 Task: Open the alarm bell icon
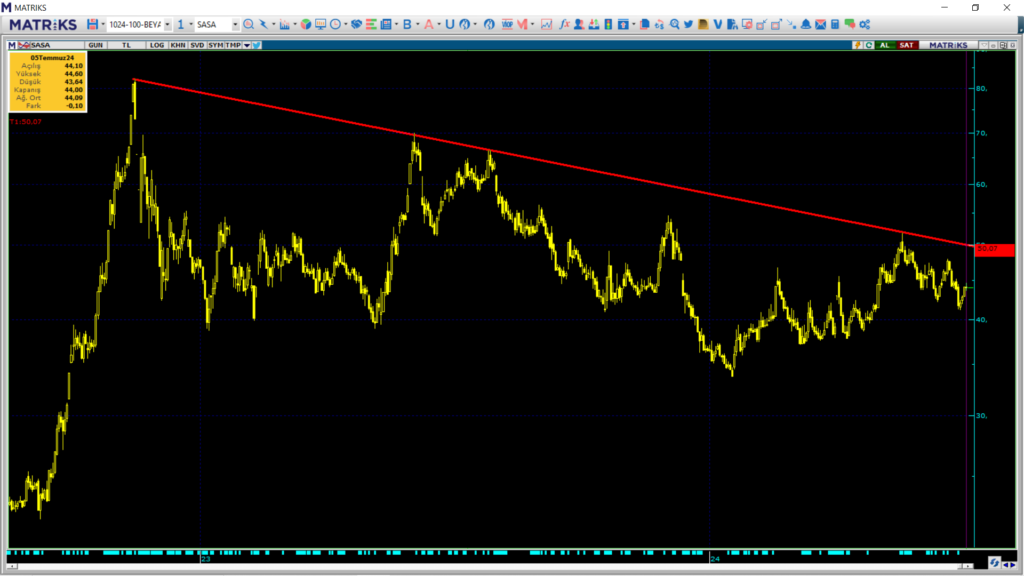[x=806, y=24]
